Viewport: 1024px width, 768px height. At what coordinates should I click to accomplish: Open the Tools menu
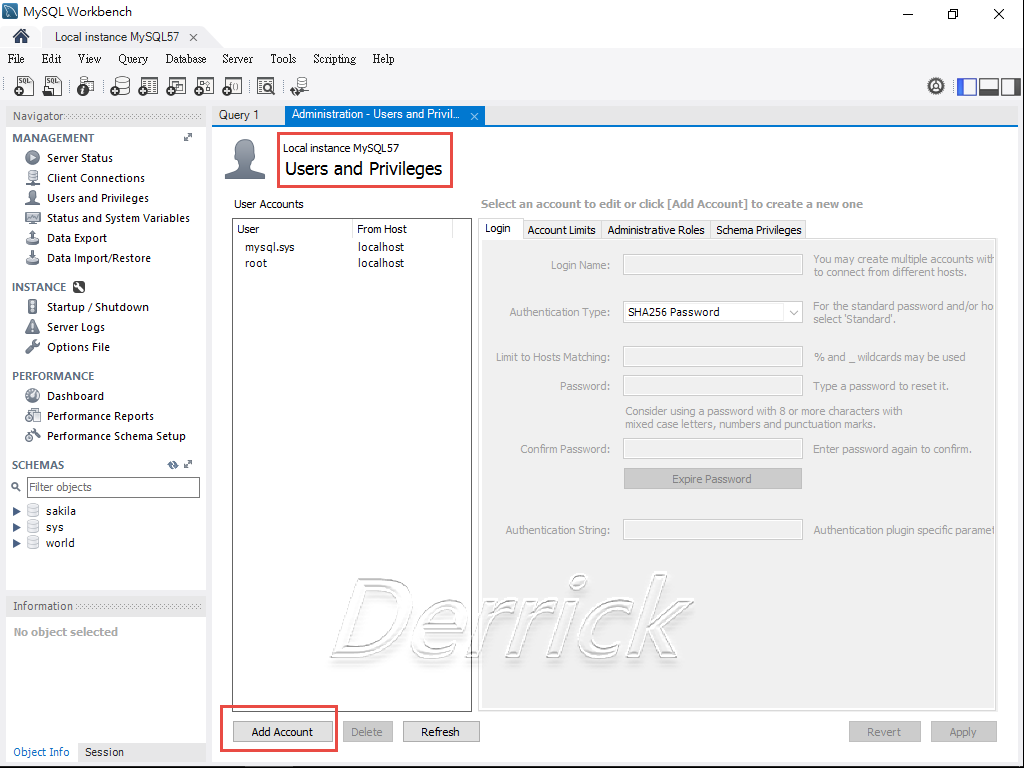tap(283, 59)
